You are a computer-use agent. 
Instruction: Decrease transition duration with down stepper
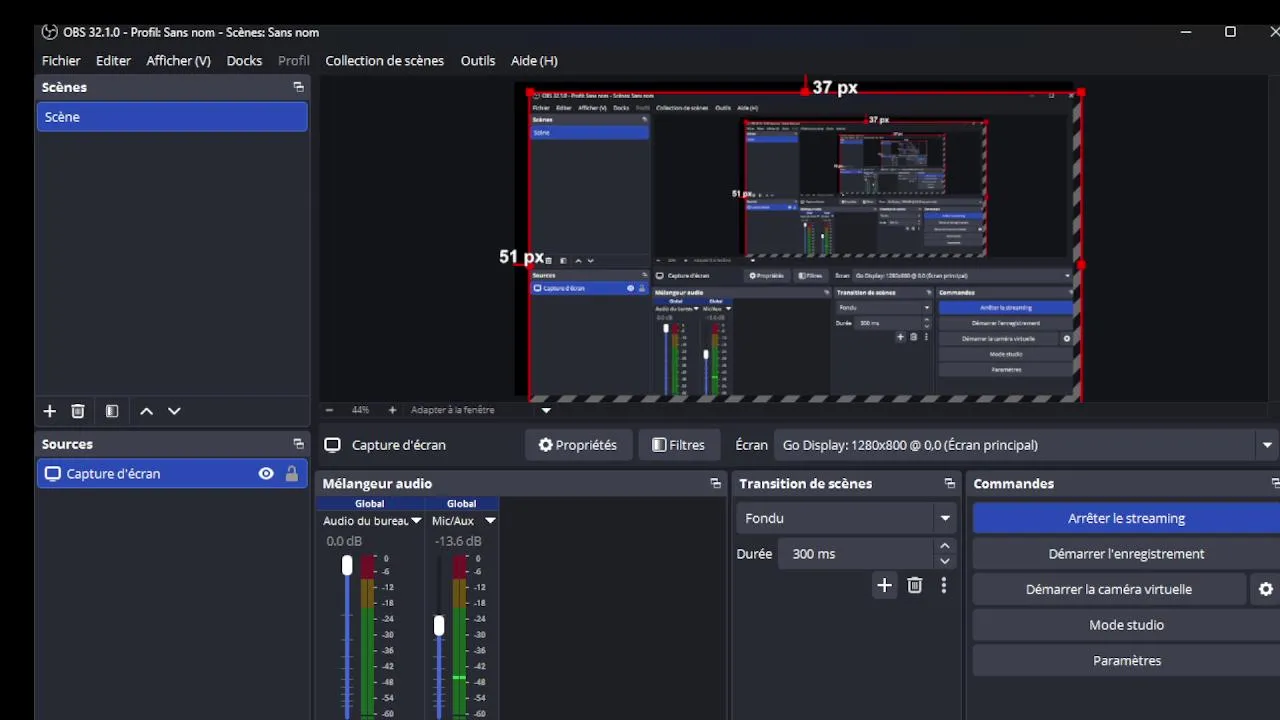click(945, 561)
